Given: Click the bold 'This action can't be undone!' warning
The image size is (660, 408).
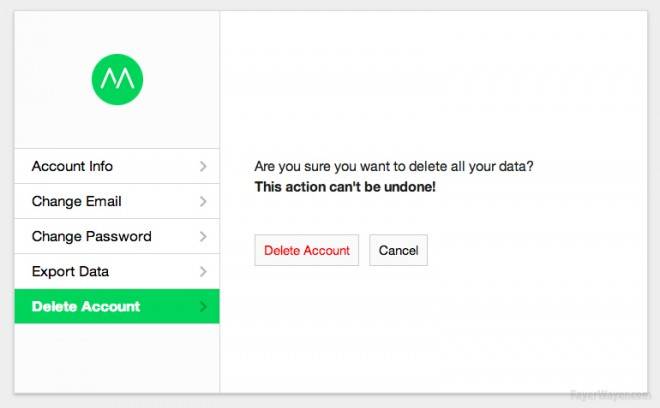Looking at the screenshot, I should tap(345, 187).
